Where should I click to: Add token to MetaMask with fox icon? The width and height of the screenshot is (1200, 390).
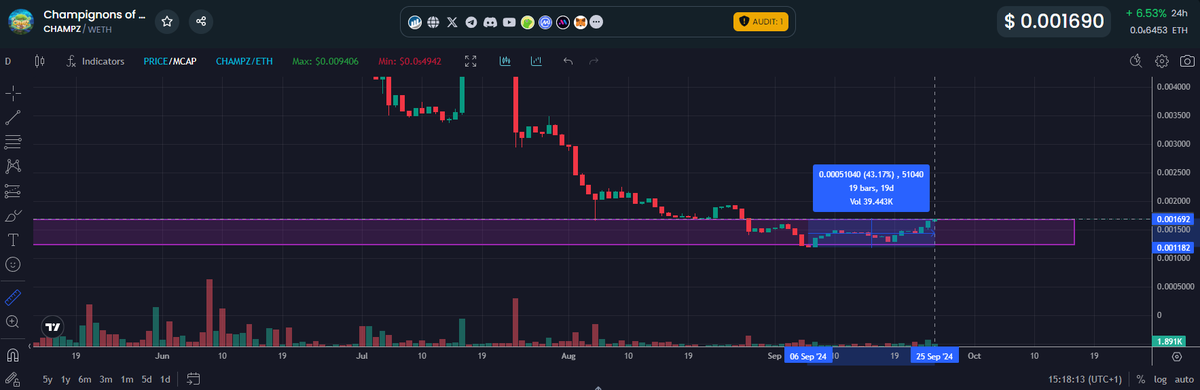580,21
